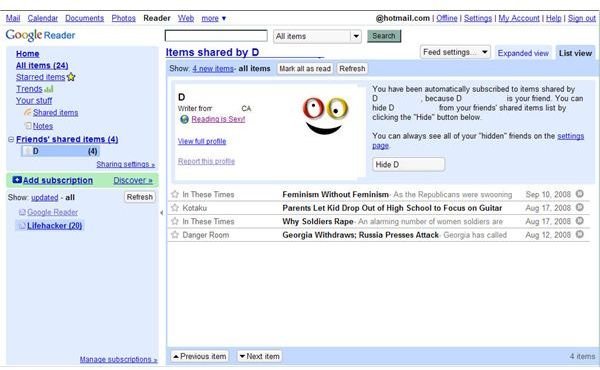Open the settings page link
Screen dimensions: 600x370
571,136
